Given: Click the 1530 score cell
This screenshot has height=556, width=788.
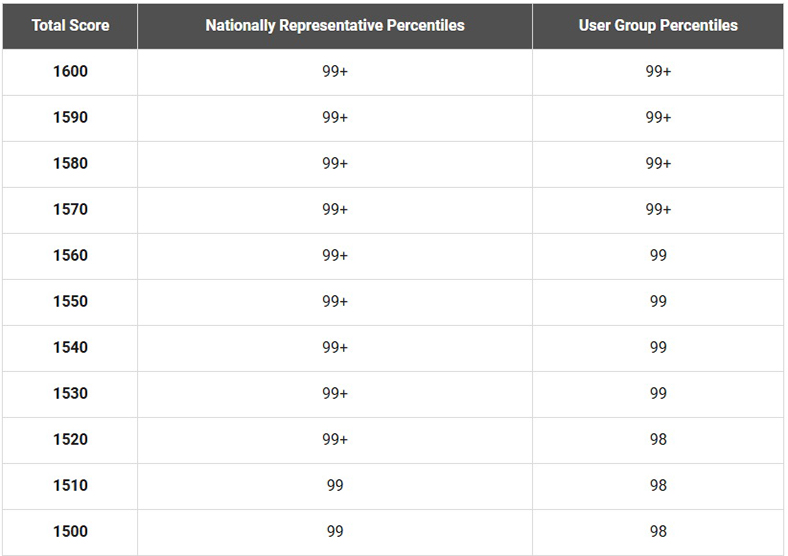Looking at the screenshot, I should (x=70, y=393).
